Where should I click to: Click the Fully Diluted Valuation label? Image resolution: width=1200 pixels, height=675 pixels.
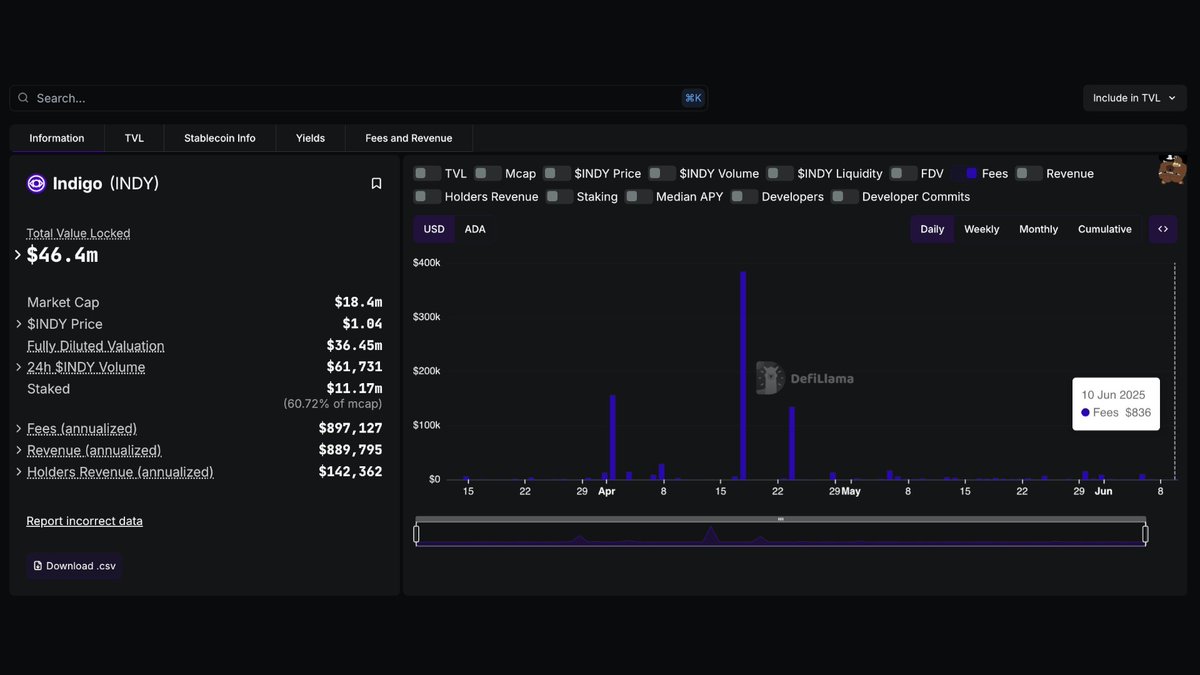[x=96, y=346]
